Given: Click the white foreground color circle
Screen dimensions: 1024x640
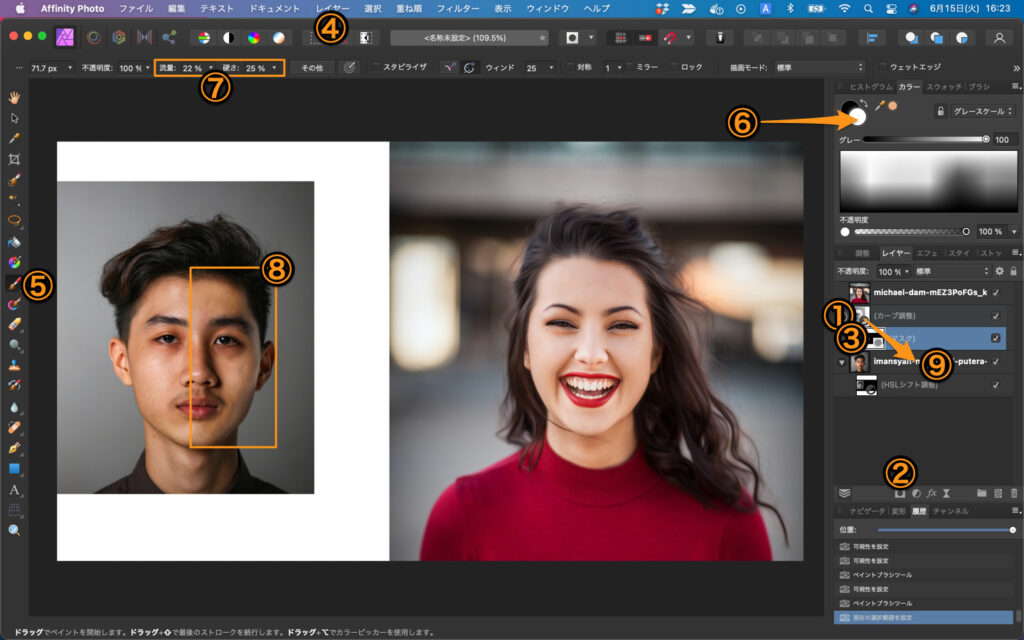Looking at the screenshot, I should pyautogui.click(x=857, y=116).
